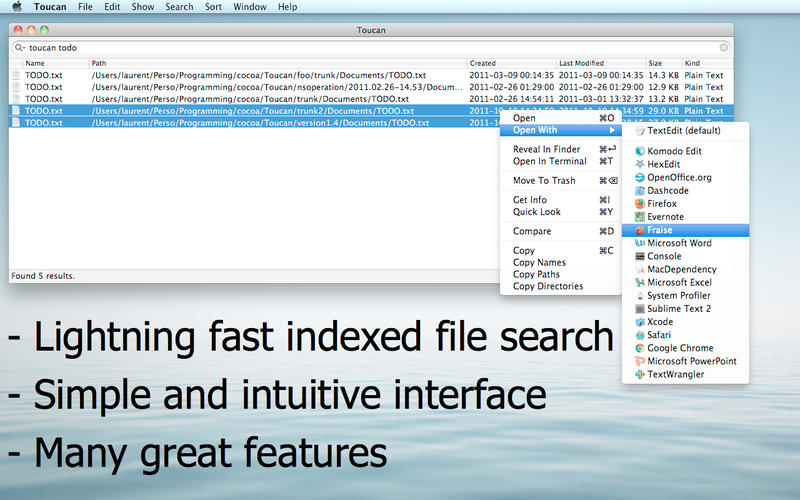Sort results by Created column header

click(512, 63)
